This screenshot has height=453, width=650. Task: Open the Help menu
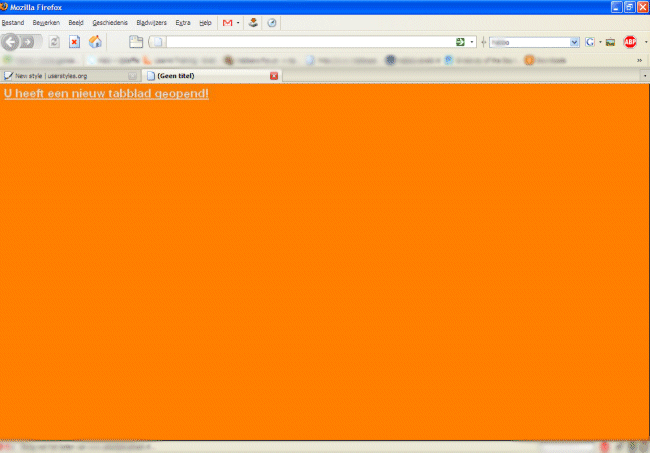coord(205,23)
